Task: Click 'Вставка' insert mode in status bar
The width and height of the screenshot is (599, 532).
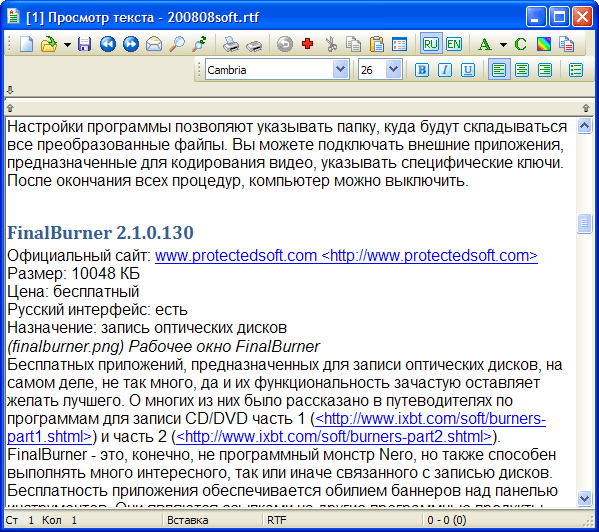Action: (x=188, y=520)
